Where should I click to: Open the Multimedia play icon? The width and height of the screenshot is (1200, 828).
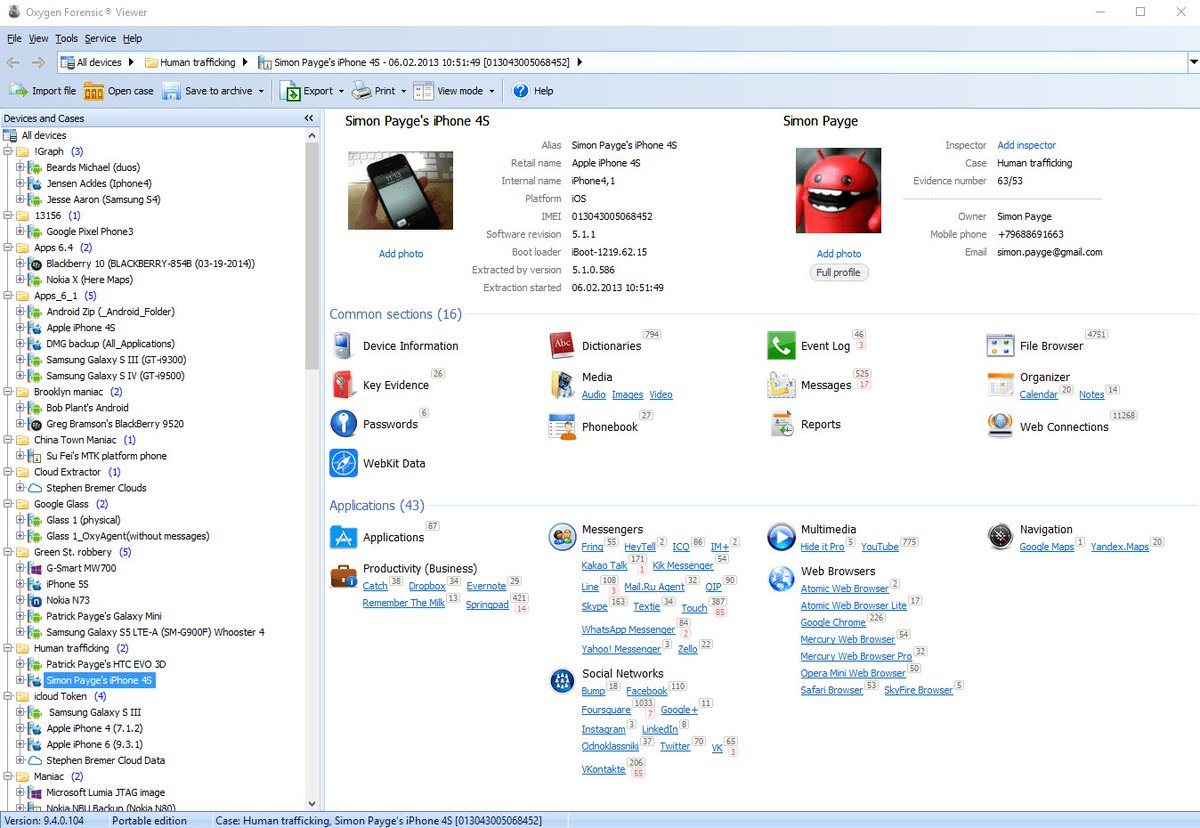pos(781,537)
